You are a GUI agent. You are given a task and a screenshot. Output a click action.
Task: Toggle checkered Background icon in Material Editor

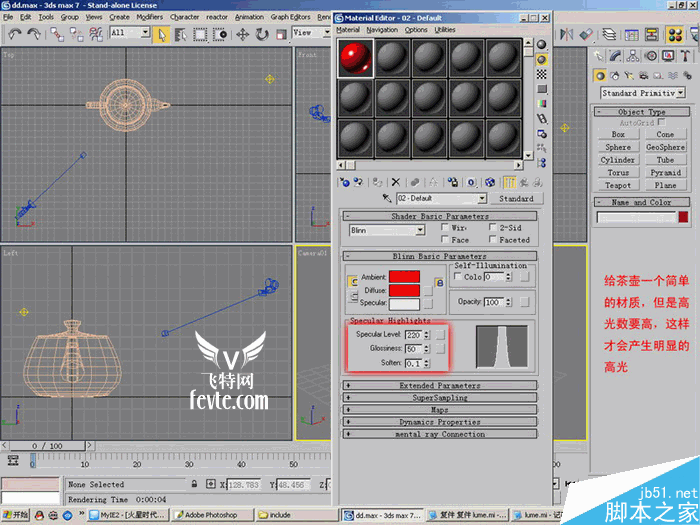coord(542,74)
